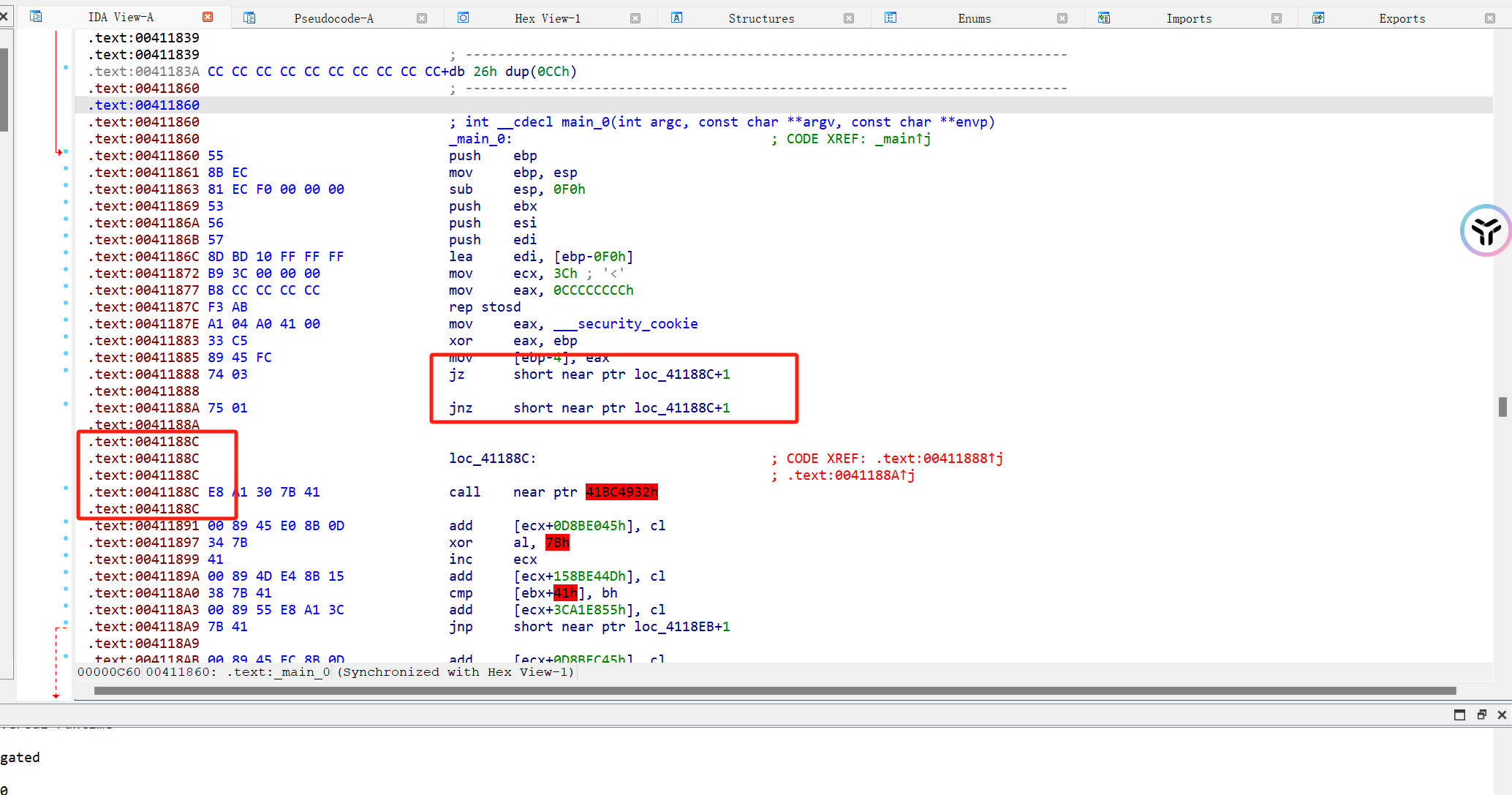
Task: Click the ___security_cookie operand
Action: 625,324
